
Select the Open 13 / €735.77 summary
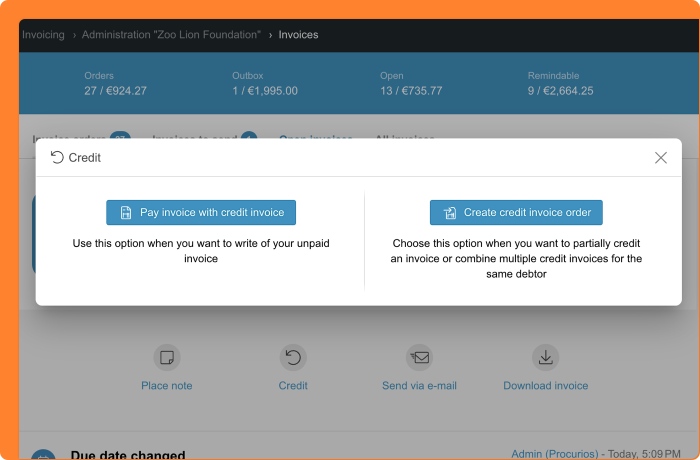411,84
